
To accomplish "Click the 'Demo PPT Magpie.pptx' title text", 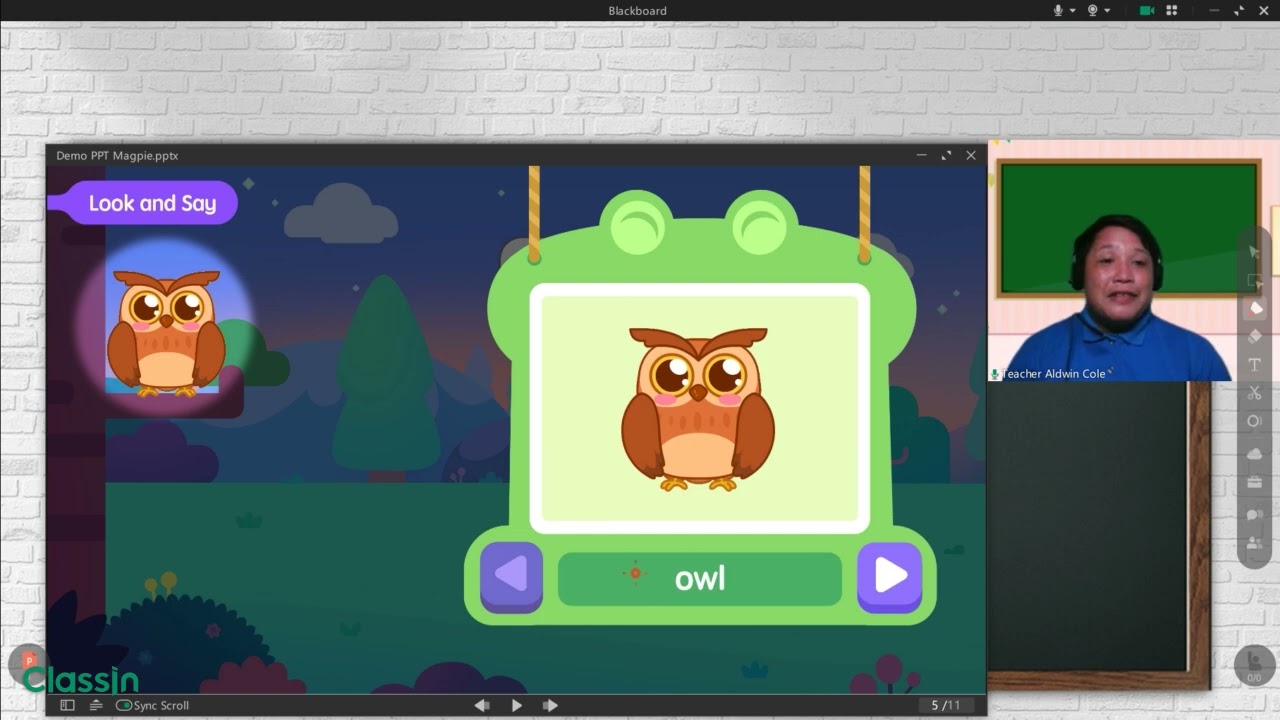I will pos(117,156).
